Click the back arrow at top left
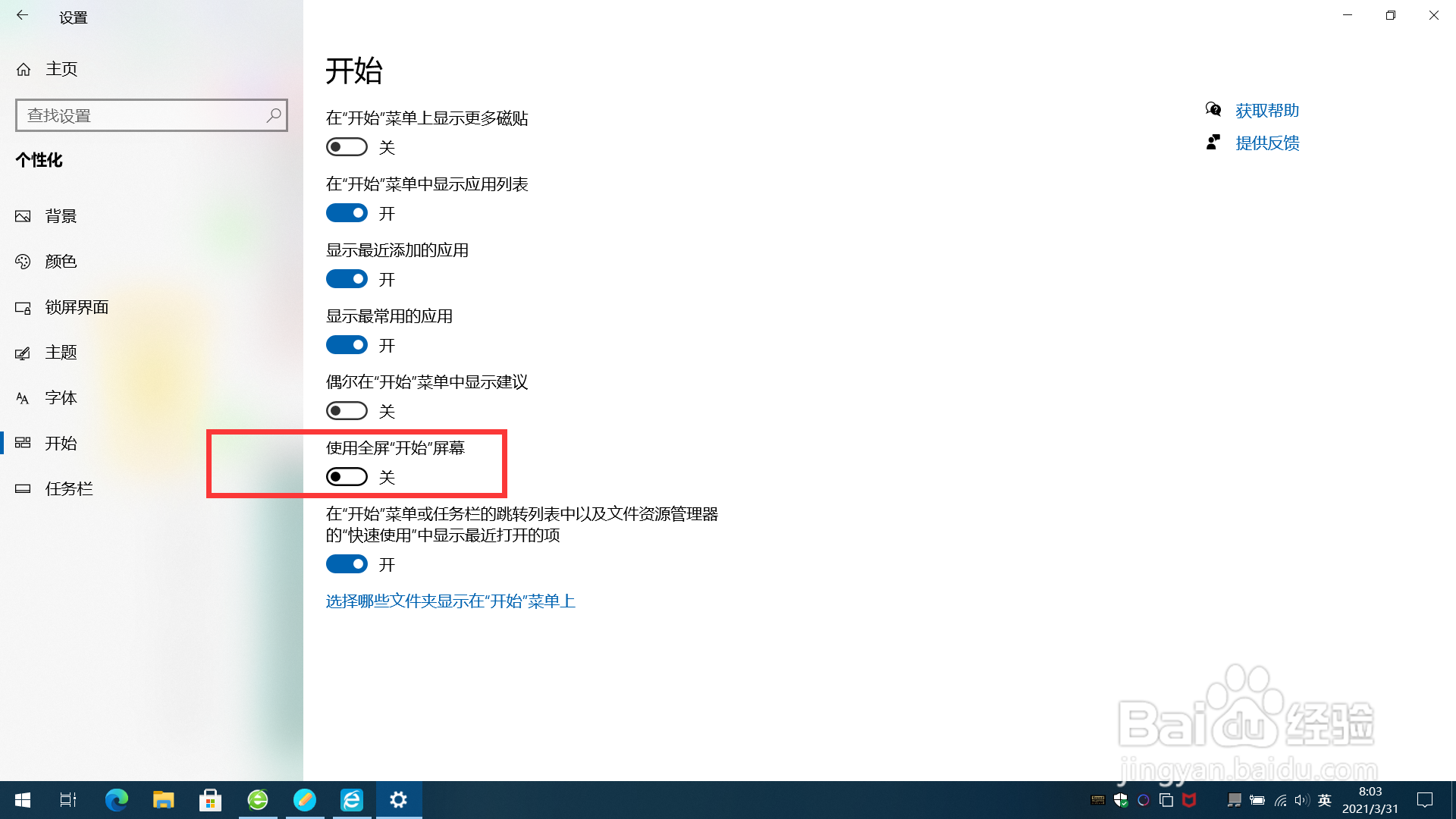Viewport: 1456px width, 819px height. (22, 15)
